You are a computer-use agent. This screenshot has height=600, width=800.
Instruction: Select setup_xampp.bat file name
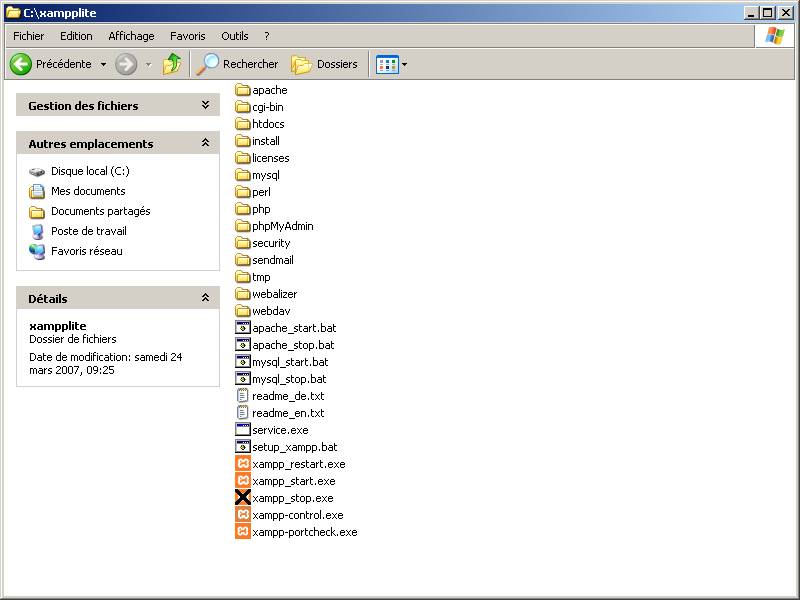click(295, 447)
